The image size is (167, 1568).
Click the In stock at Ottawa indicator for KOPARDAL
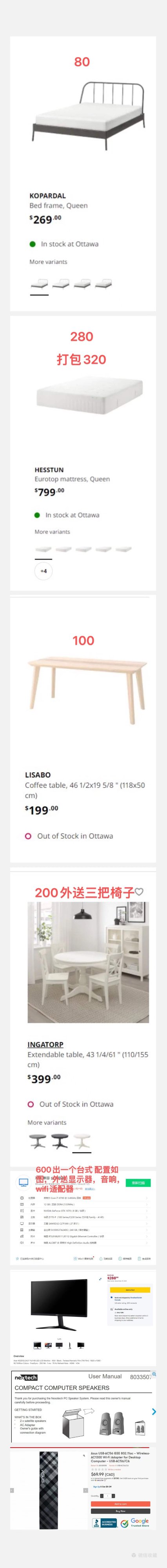(64, 244)
